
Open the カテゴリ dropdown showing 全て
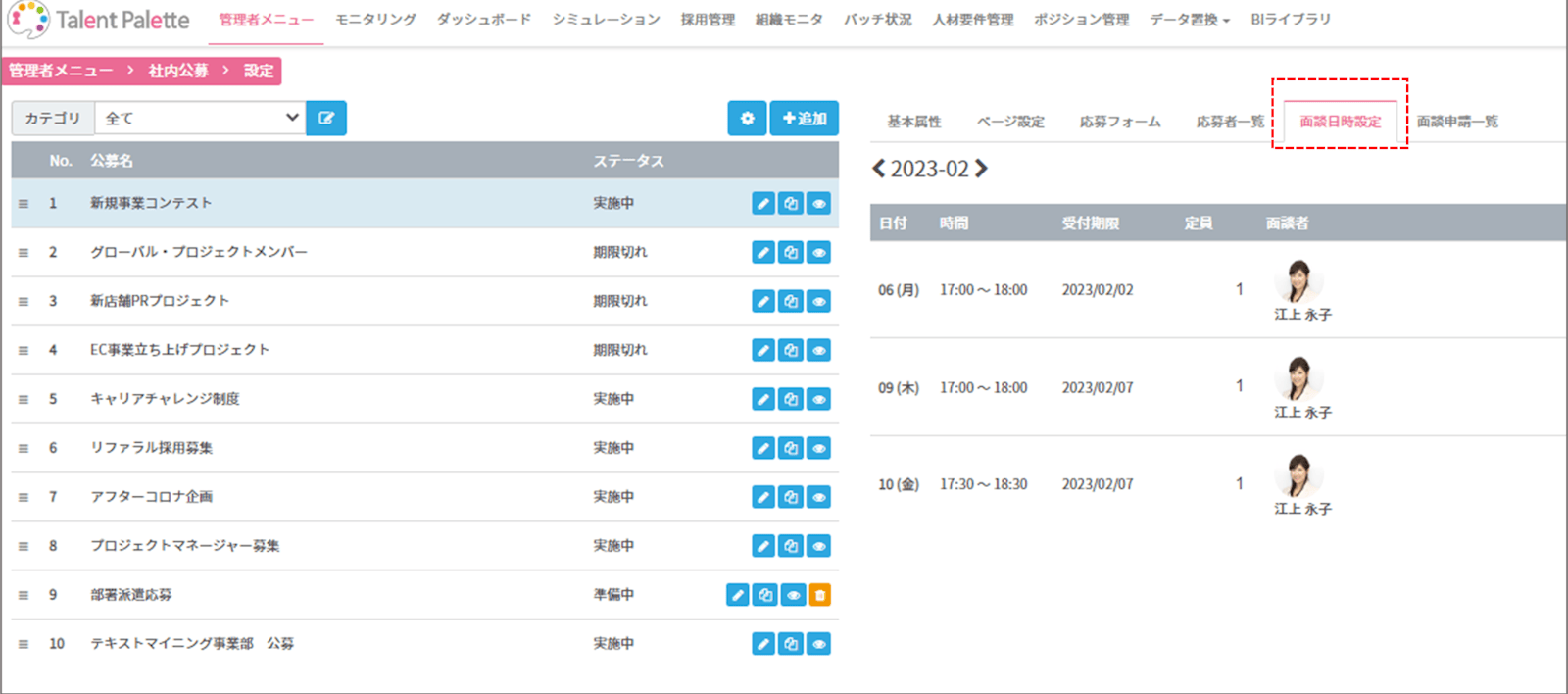pyautogui.click(x=201, y=119)
